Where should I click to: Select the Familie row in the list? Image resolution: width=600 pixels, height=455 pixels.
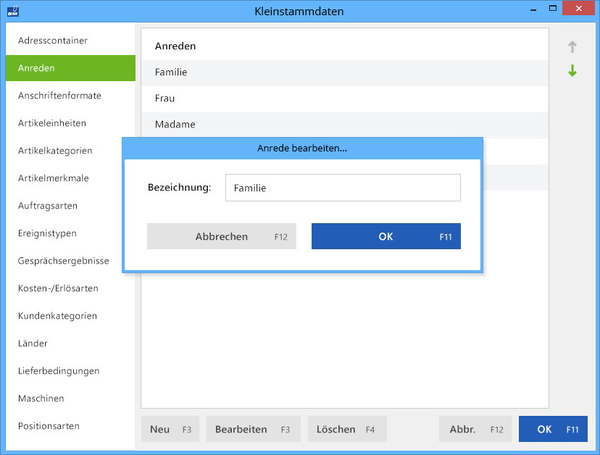pyautogui.click(x=344, y=73)
